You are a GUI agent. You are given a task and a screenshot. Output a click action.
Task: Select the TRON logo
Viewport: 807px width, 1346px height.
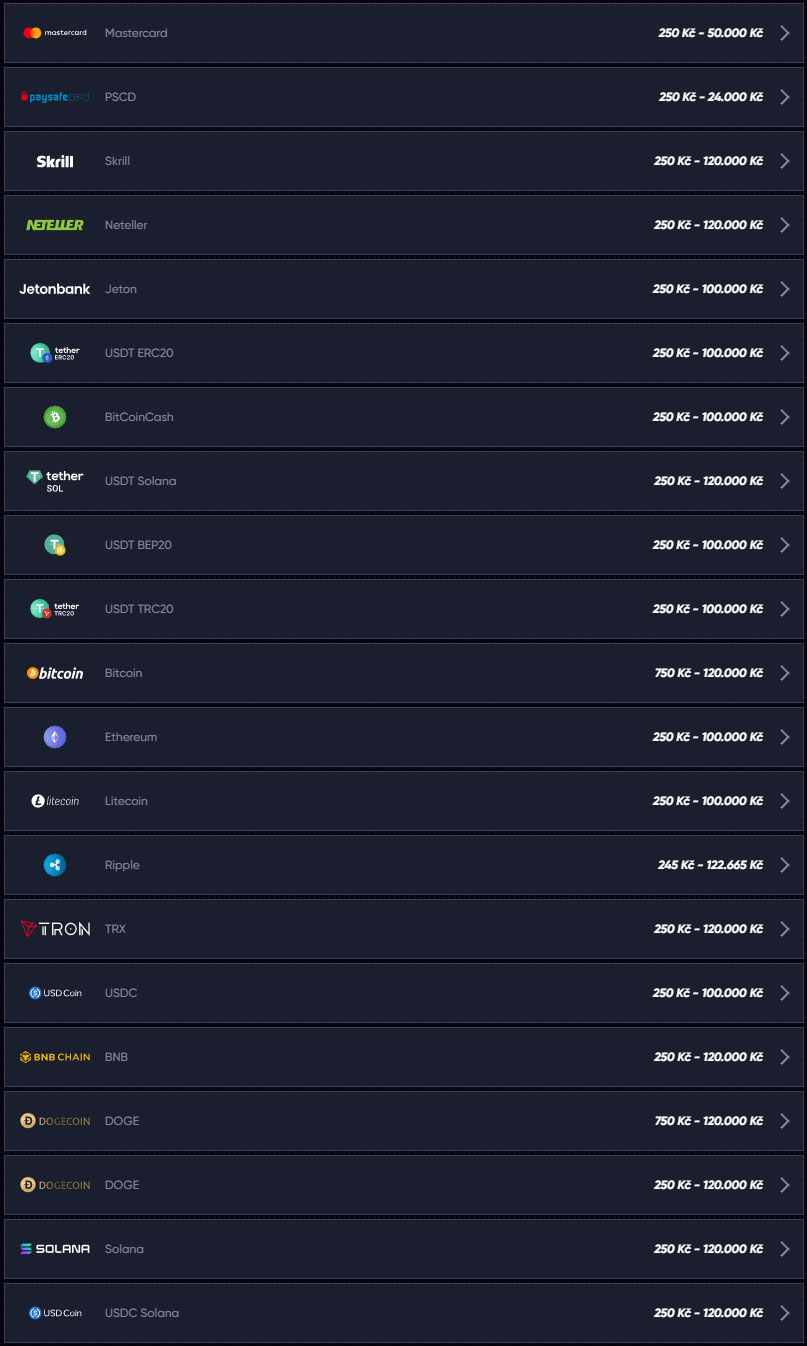click(54, 928)
